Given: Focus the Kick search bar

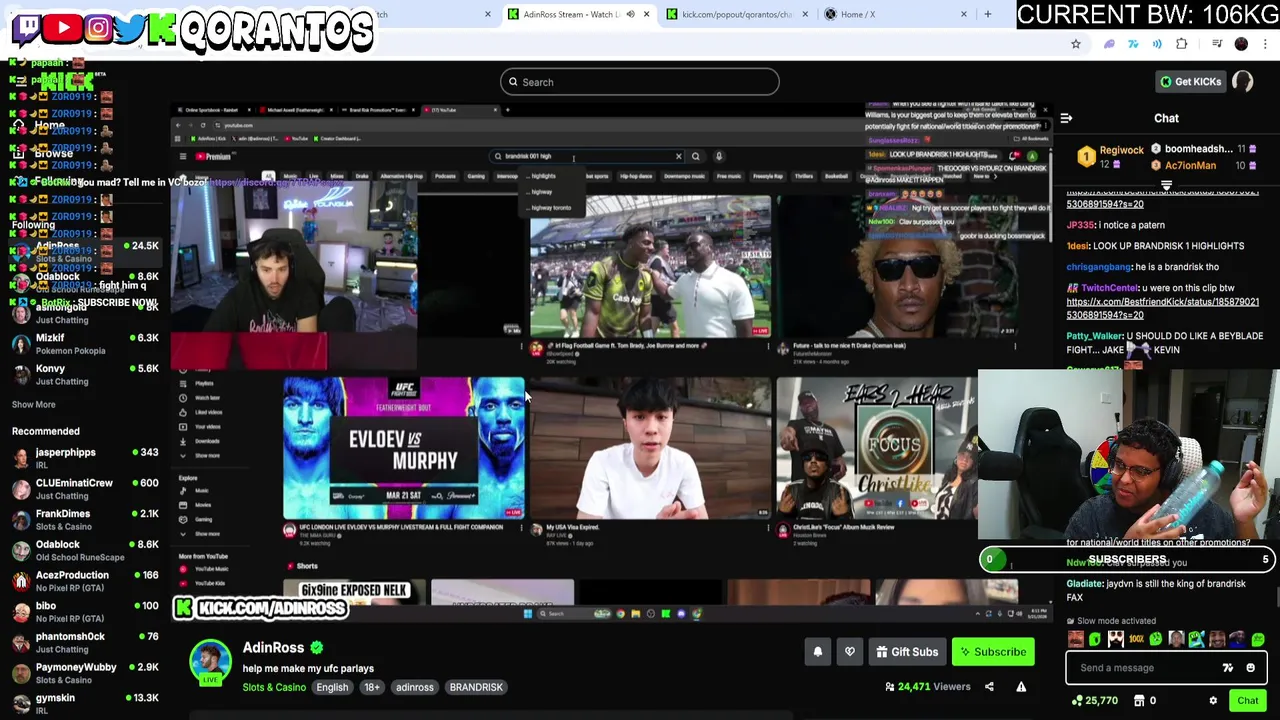Looking at the screenshot, I should (x=640, y=82).
